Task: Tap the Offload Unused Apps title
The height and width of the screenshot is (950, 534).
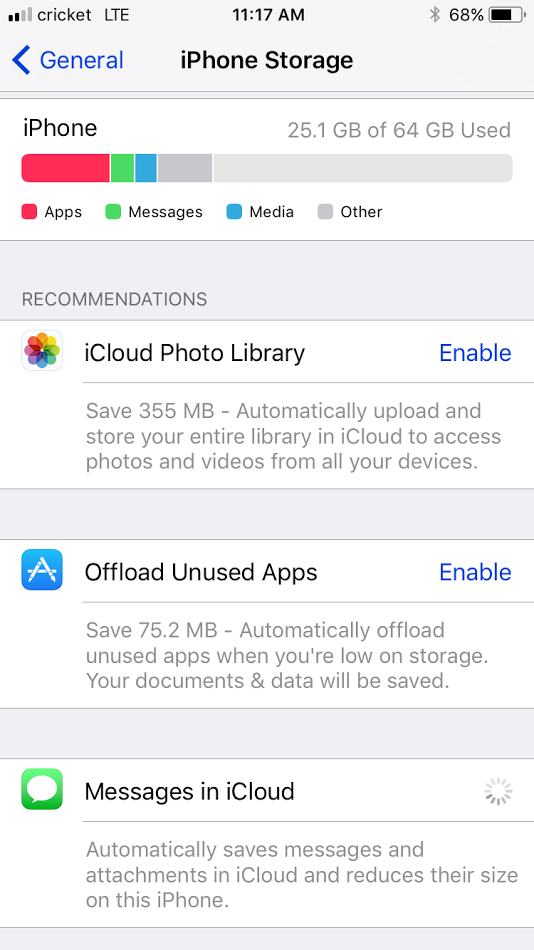Action: click(x=201, y=573)
